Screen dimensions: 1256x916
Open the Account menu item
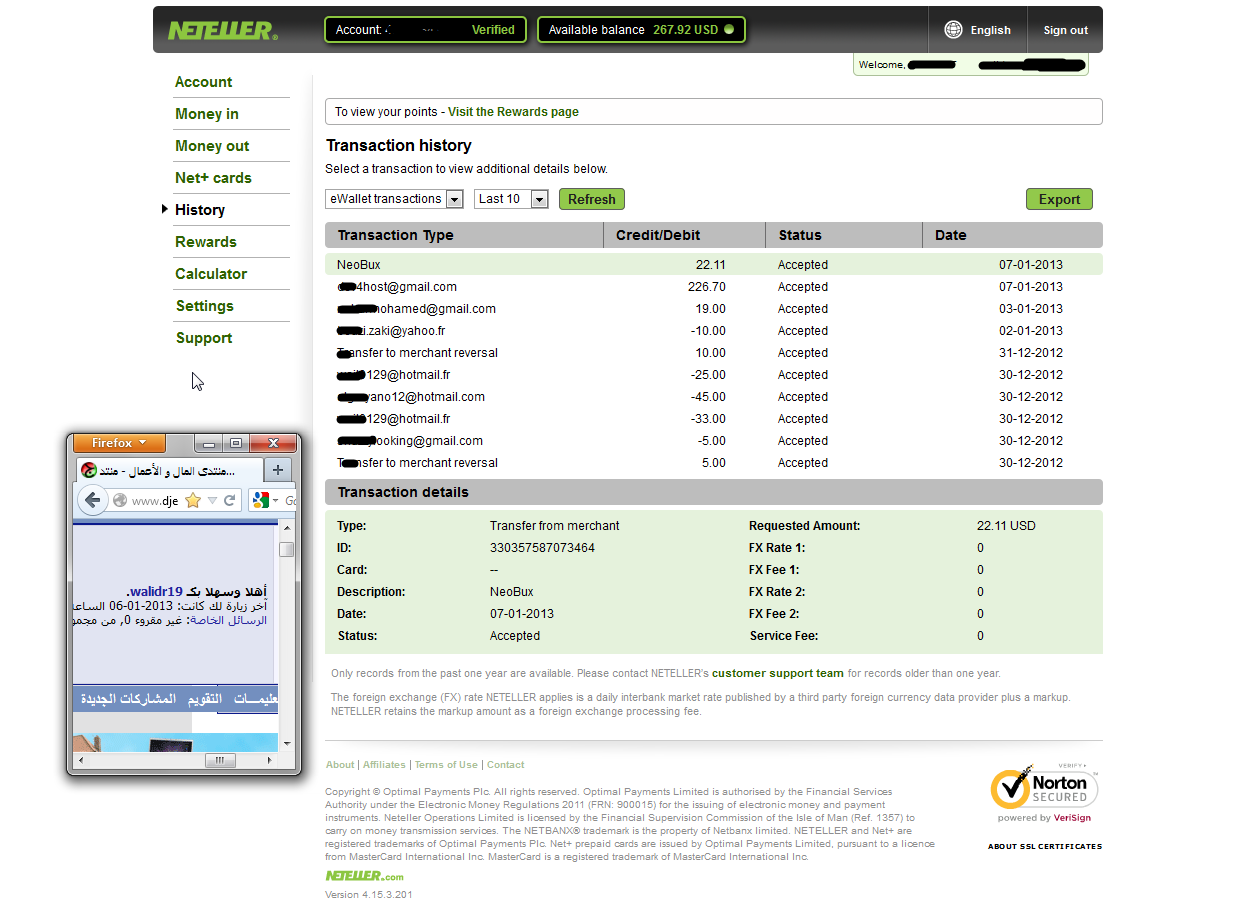[204, 82]
